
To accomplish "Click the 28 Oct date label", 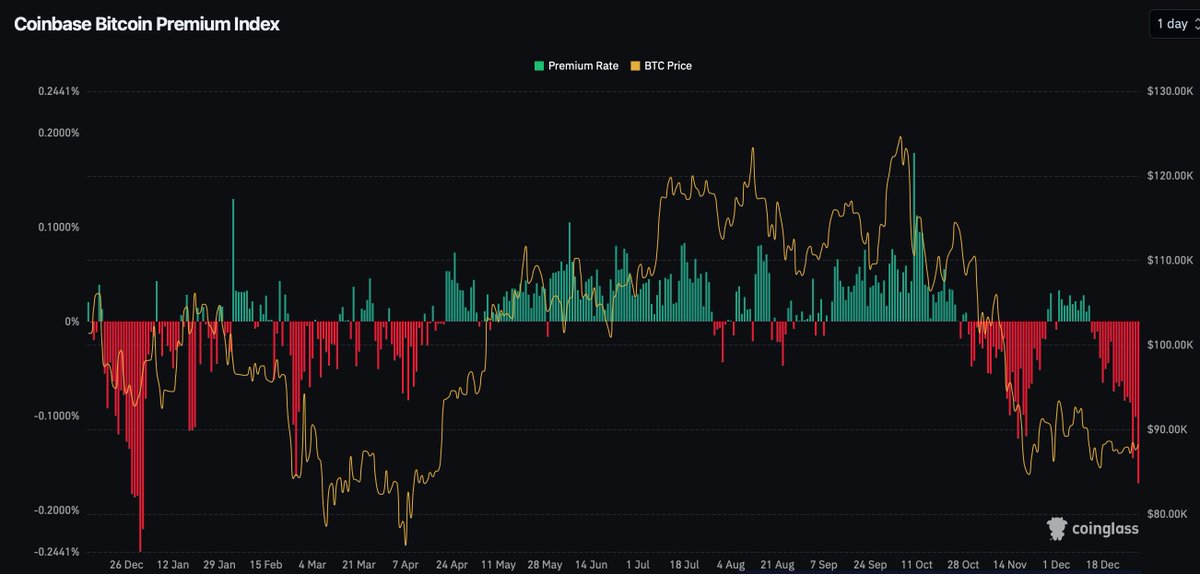I will tap(964, 565).
